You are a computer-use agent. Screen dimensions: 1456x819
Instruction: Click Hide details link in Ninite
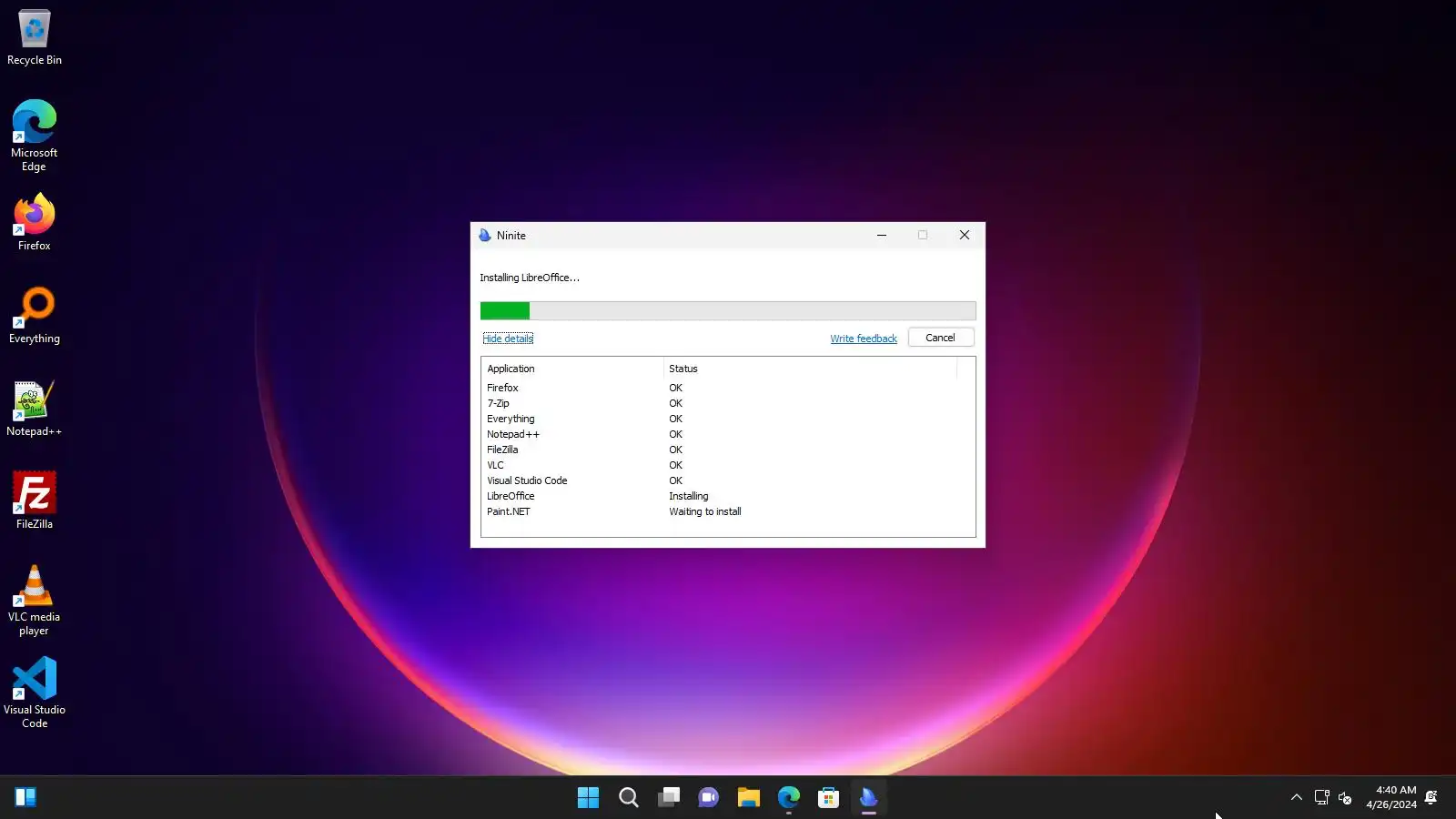(x=508, y=339)
